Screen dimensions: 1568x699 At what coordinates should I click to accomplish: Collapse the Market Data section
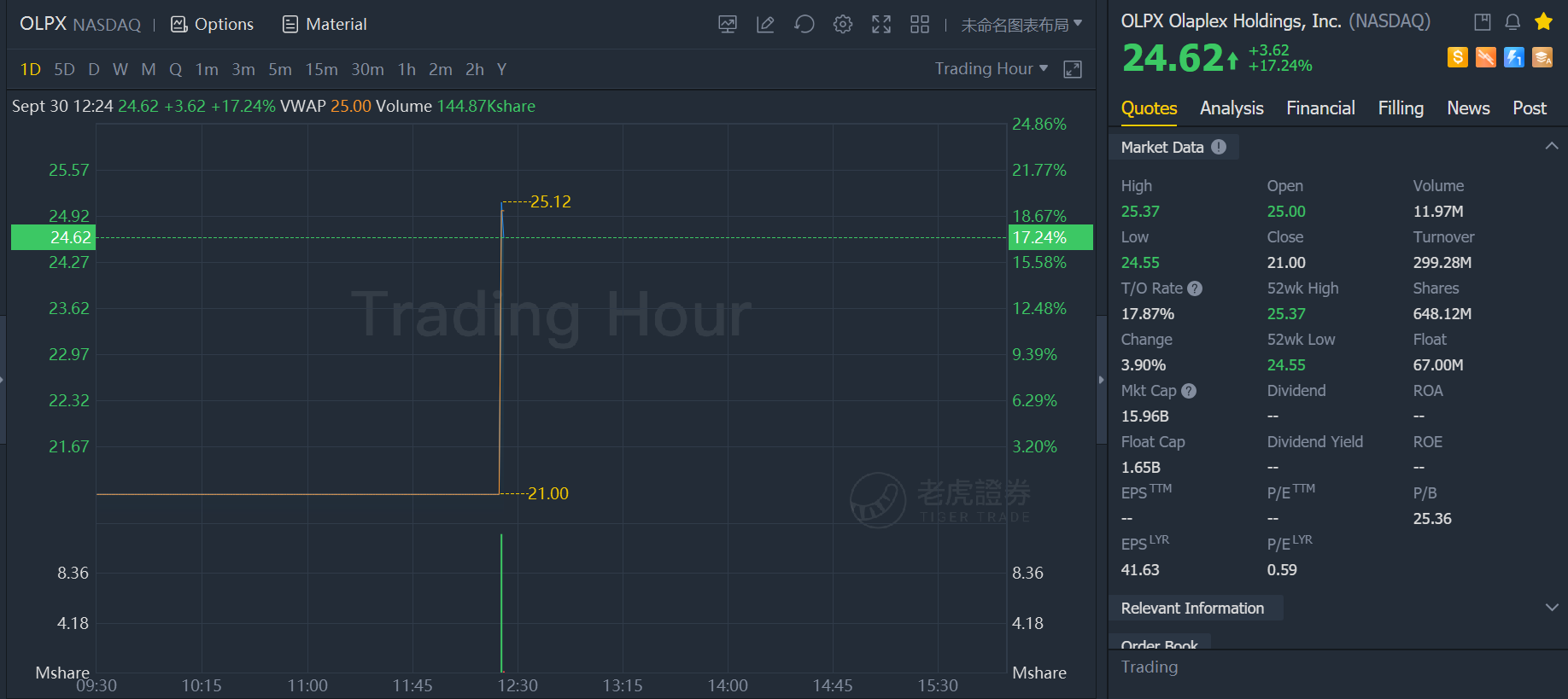[1552, 147]
